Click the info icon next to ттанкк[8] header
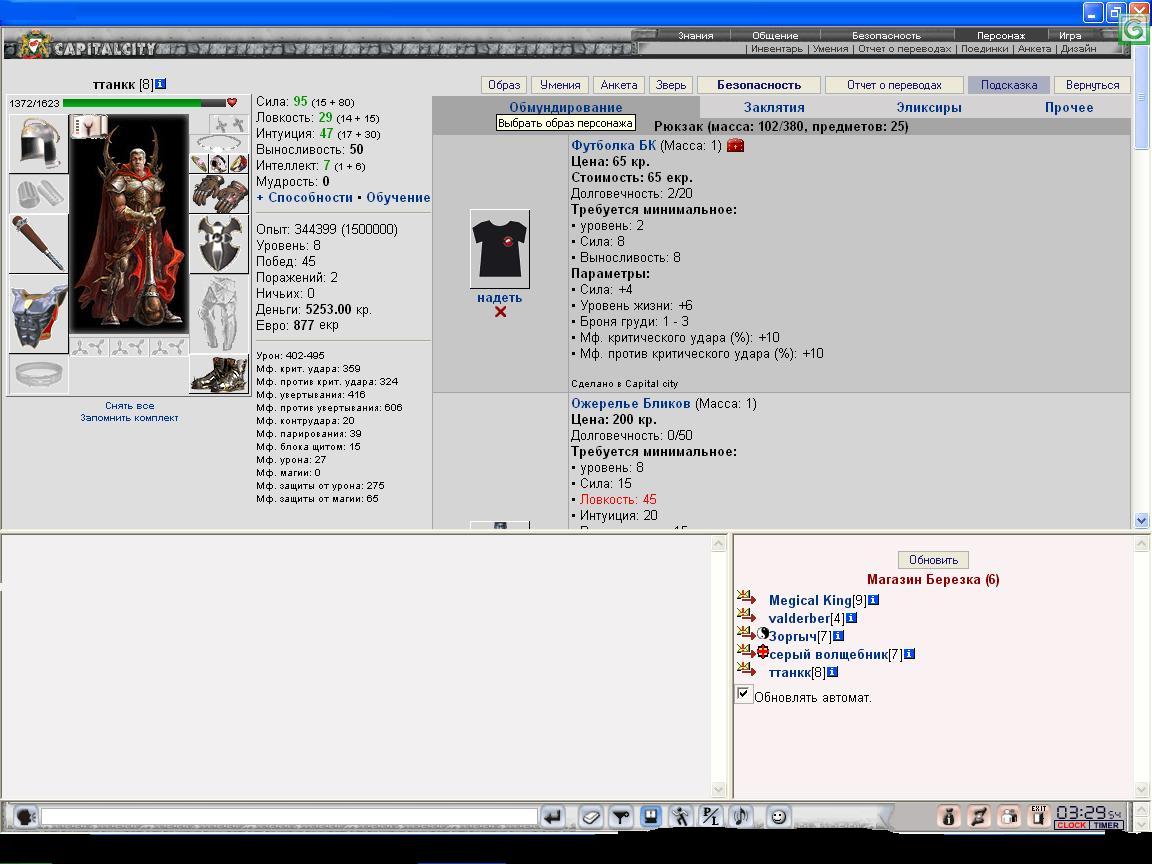 (160, 84)
